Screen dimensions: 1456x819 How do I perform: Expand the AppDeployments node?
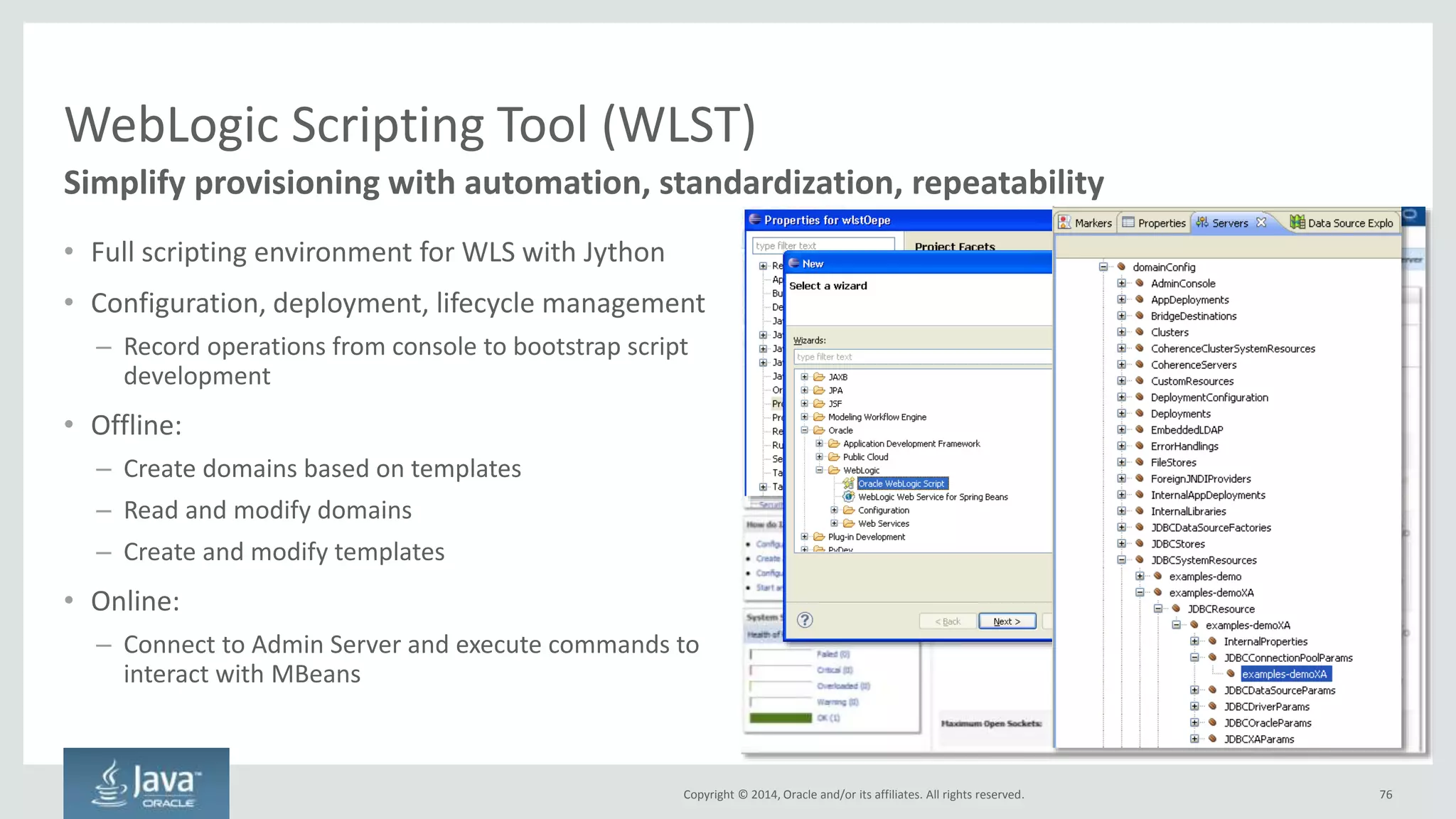coord(1122,300)
